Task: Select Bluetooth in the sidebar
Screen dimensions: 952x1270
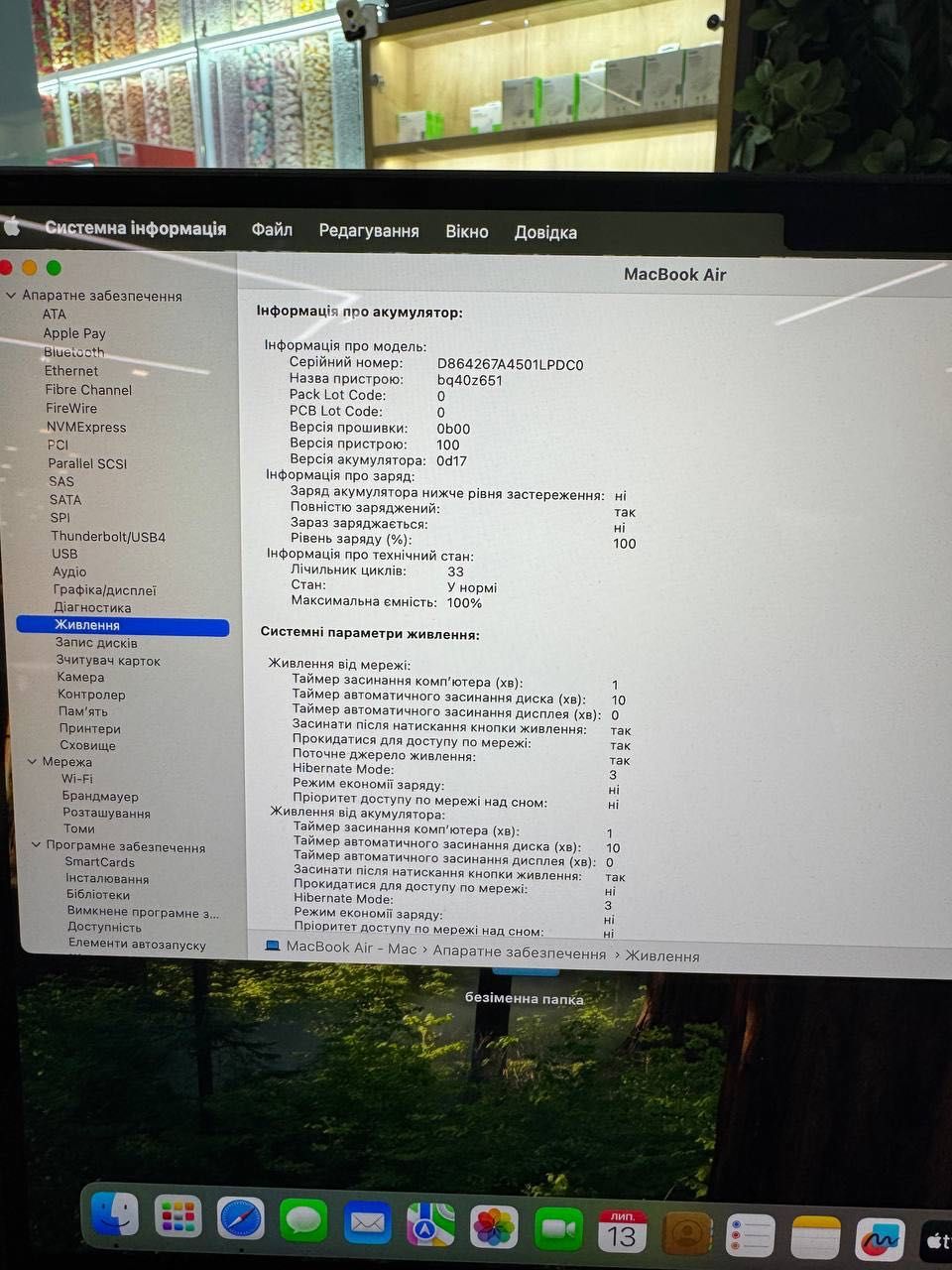Action: point(73,352)
